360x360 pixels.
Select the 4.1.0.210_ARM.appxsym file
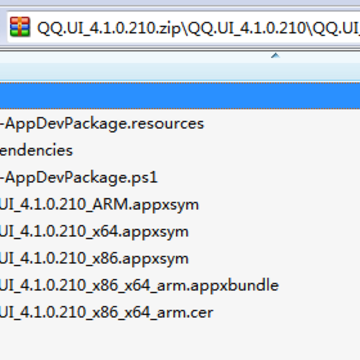(x=99, y=205)
